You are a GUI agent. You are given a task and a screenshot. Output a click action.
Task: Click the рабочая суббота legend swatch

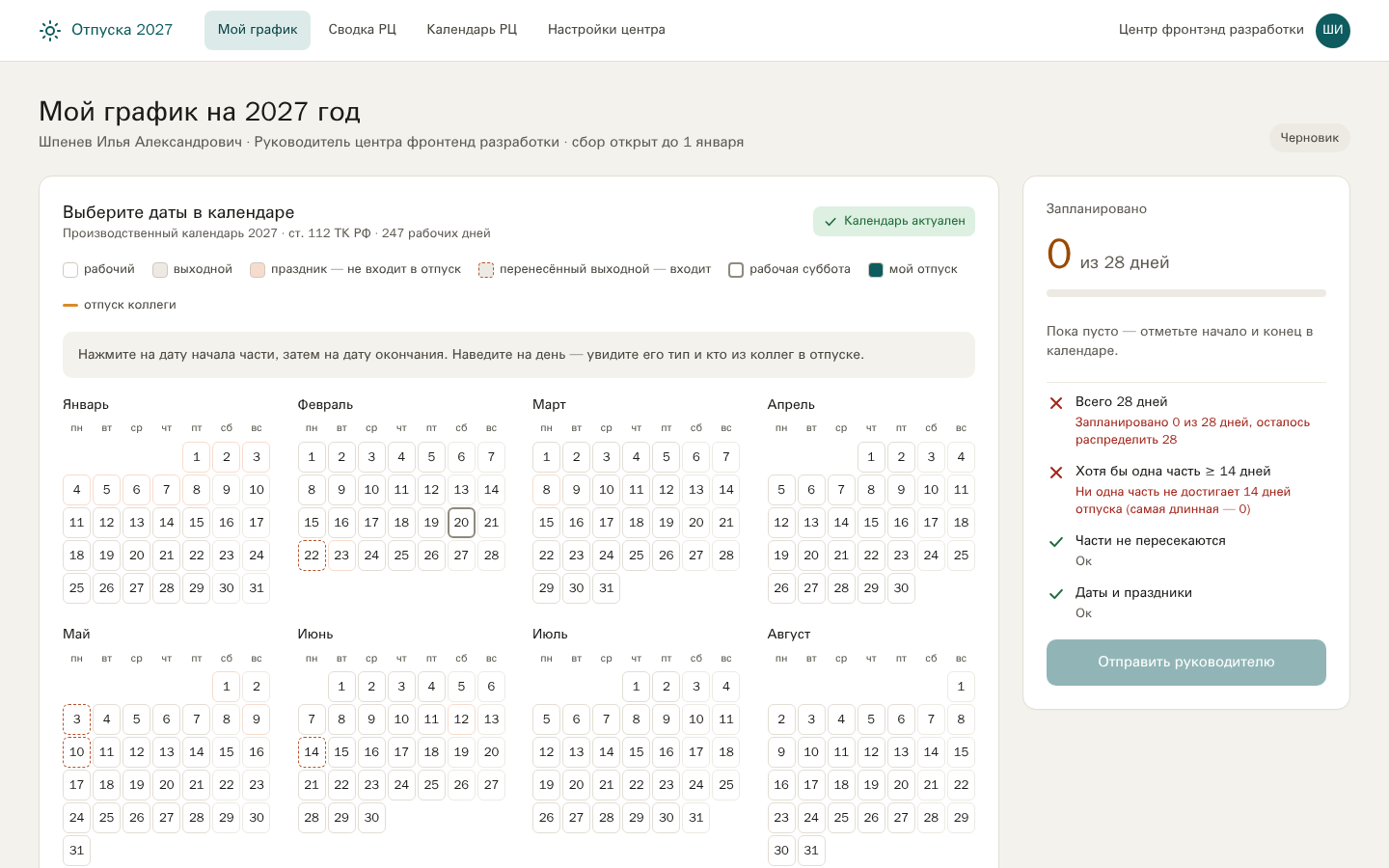coord(736,270)
